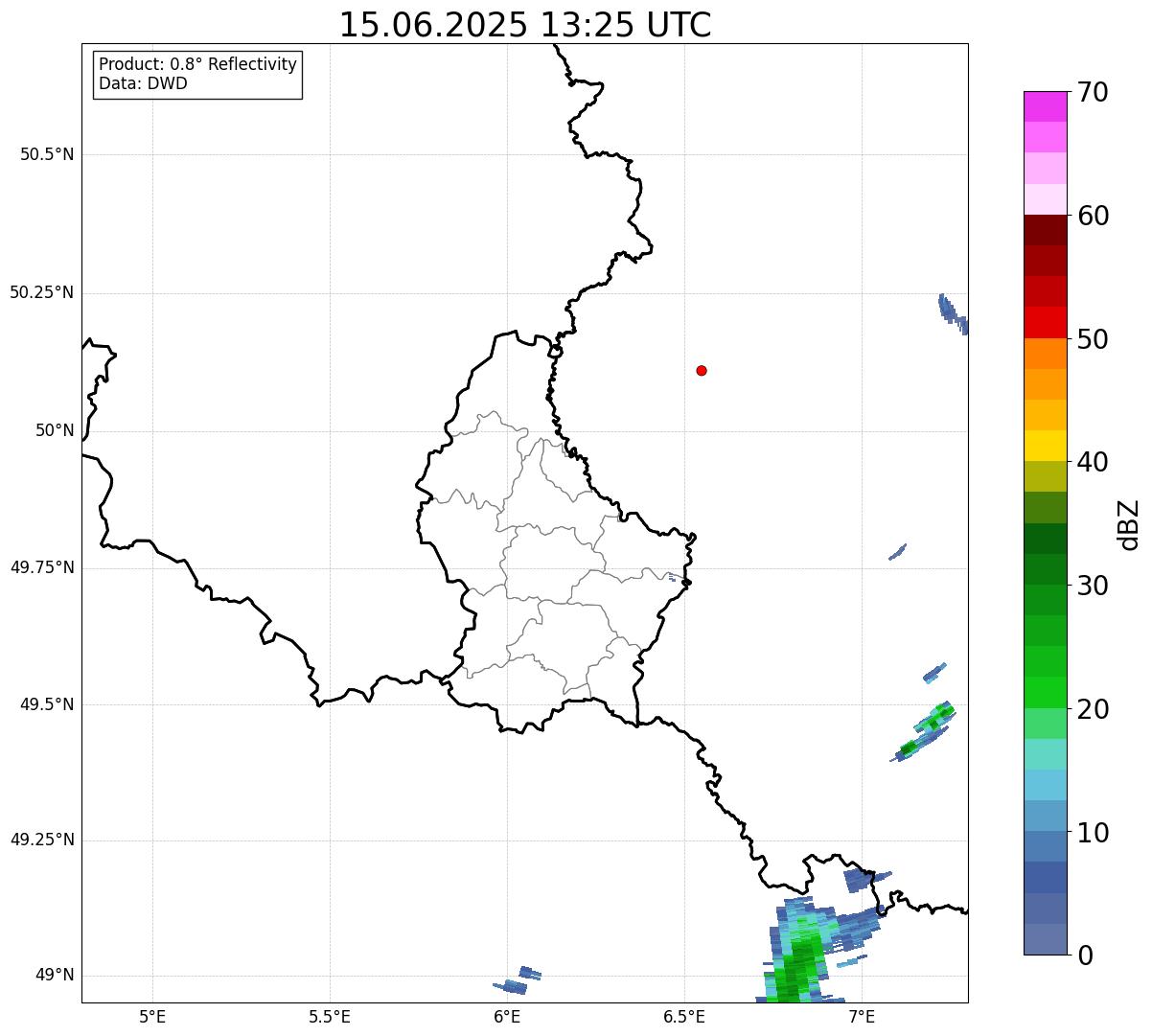Click the '7°E' longitude label

[862, 1016]
